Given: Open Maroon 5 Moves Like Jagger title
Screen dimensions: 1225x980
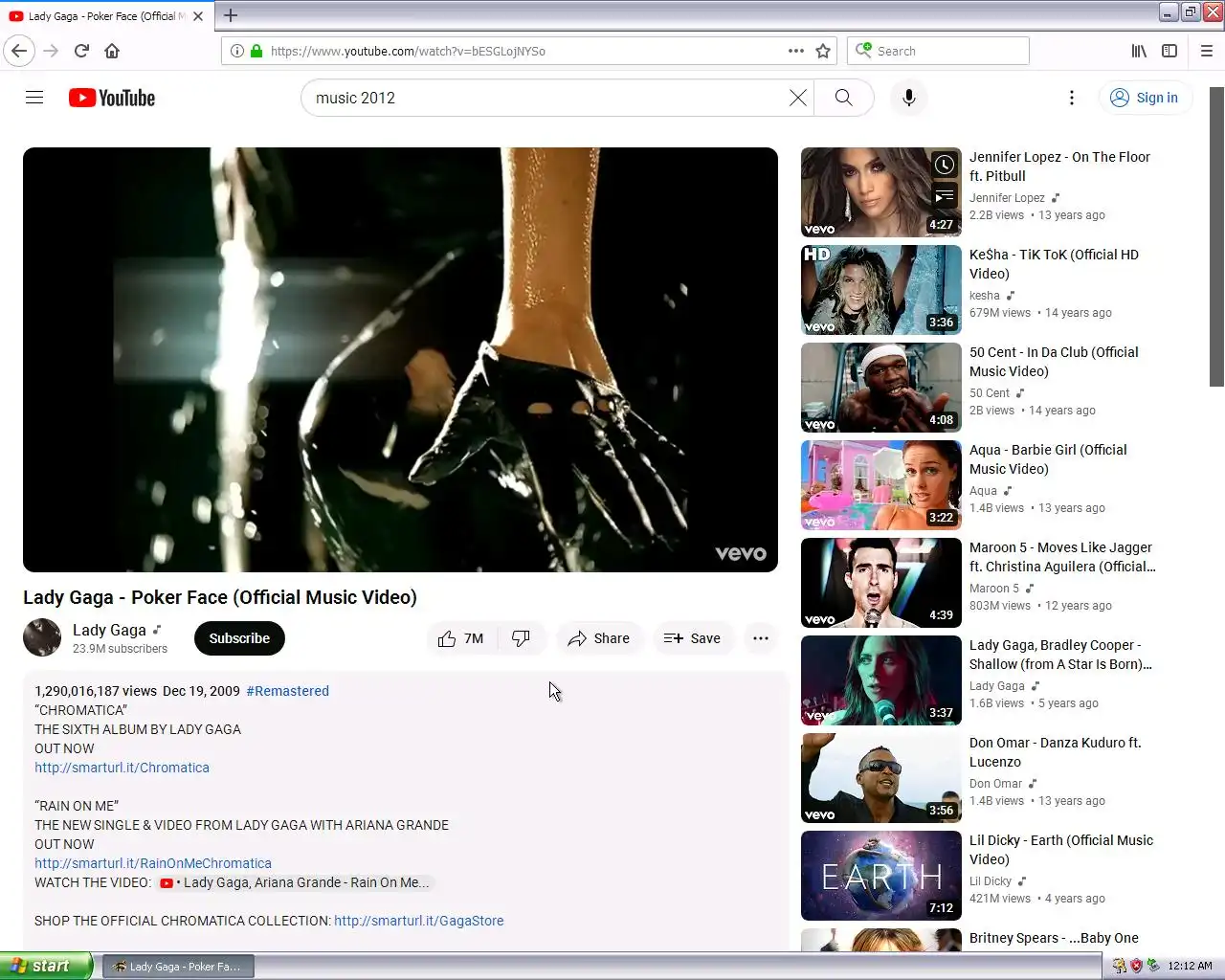Looking at the screenshot, I should coord(1062,557).
